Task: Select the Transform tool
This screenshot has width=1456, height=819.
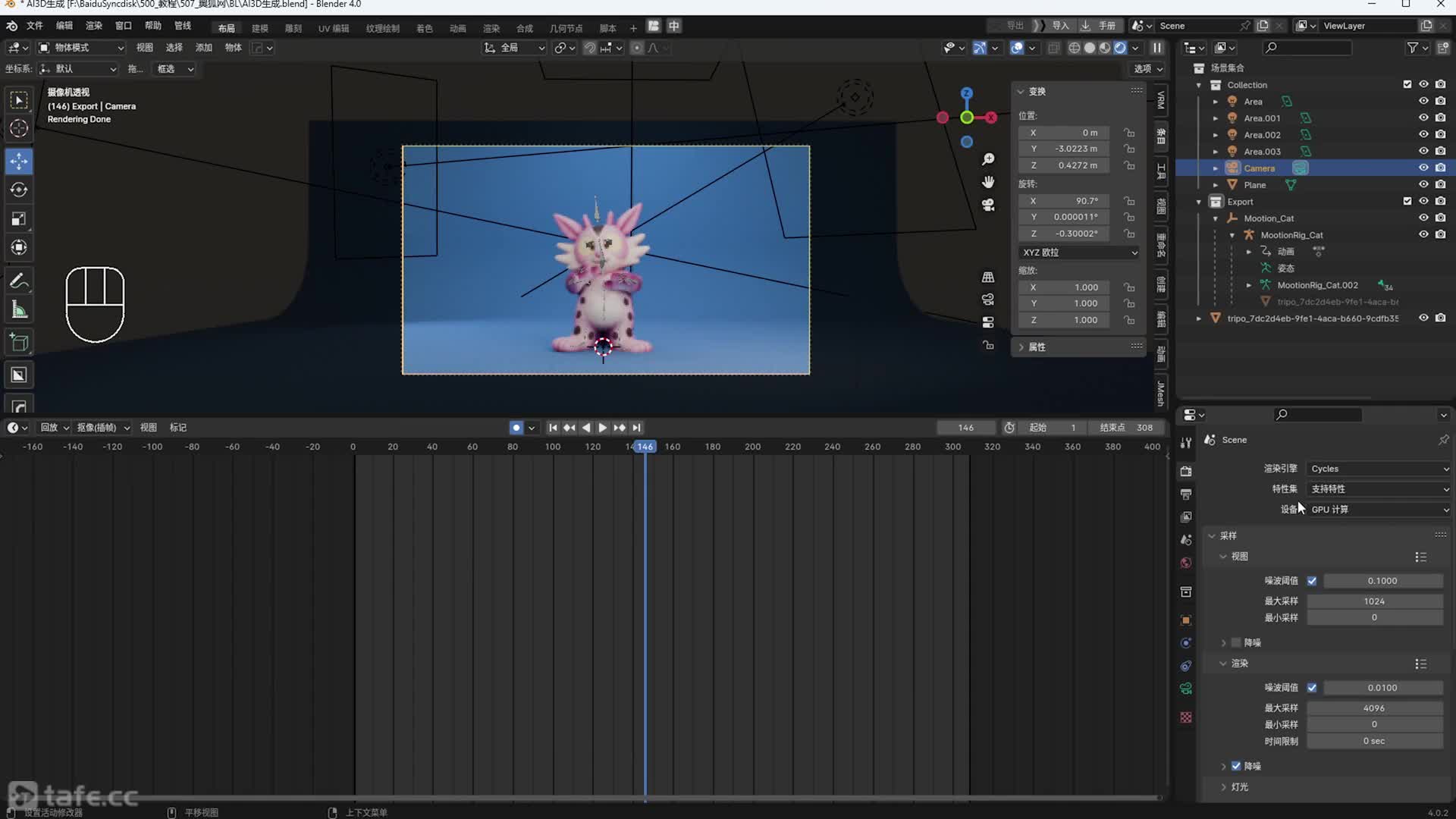Action: point(19,248)
